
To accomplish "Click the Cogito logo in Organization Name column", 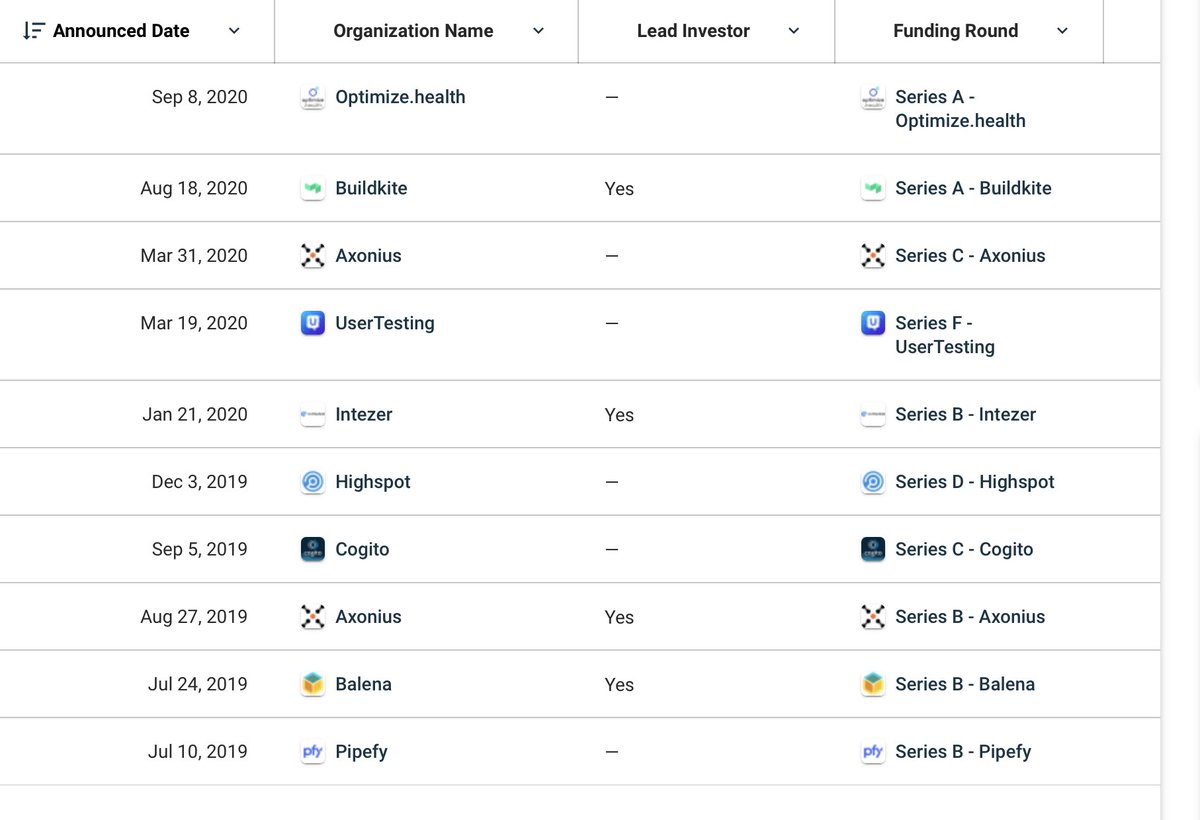I will 313,549.
